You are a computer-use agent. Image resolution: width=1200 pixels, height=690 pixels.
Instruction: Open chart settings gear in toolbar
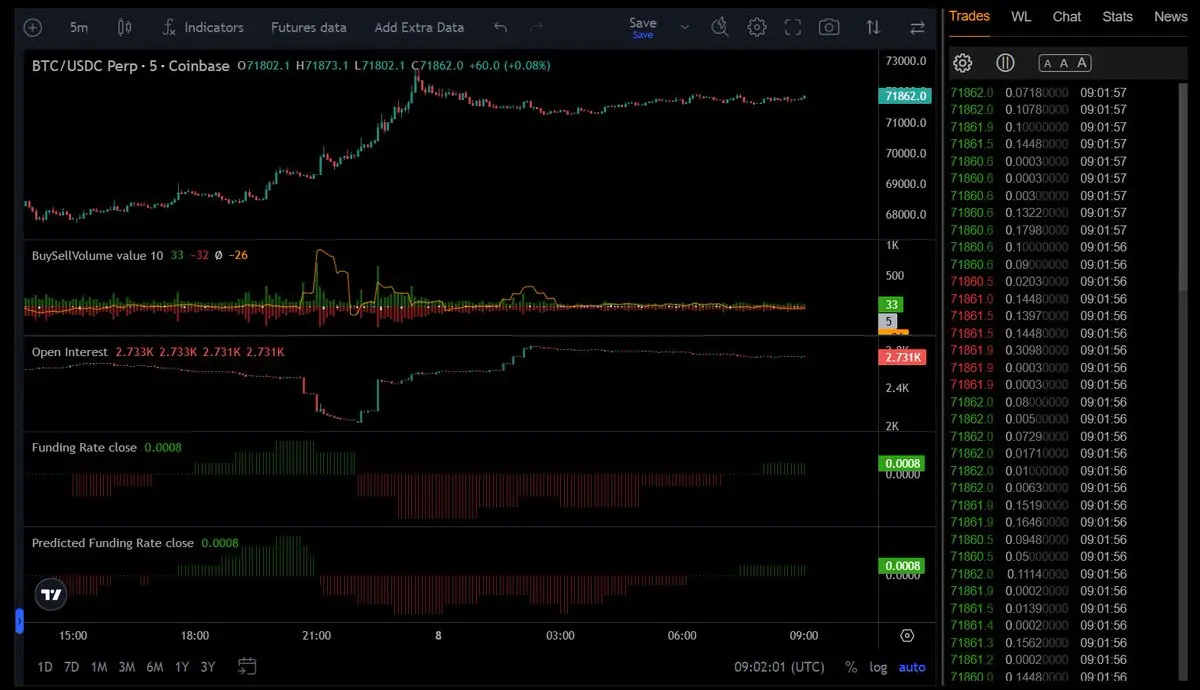757,28
